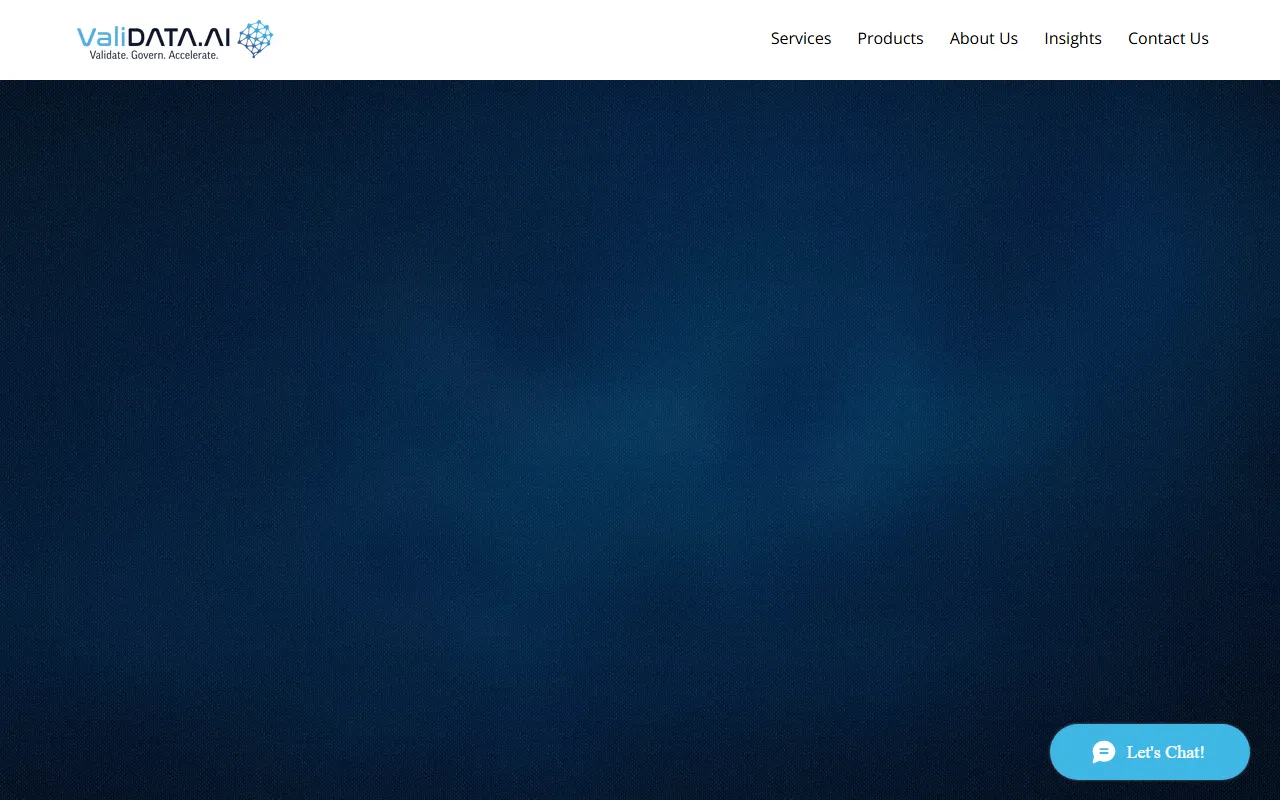Click white header margin right of Contact Us
The height and width of the screenshot is (800, 1280).
coord(1245,38)
